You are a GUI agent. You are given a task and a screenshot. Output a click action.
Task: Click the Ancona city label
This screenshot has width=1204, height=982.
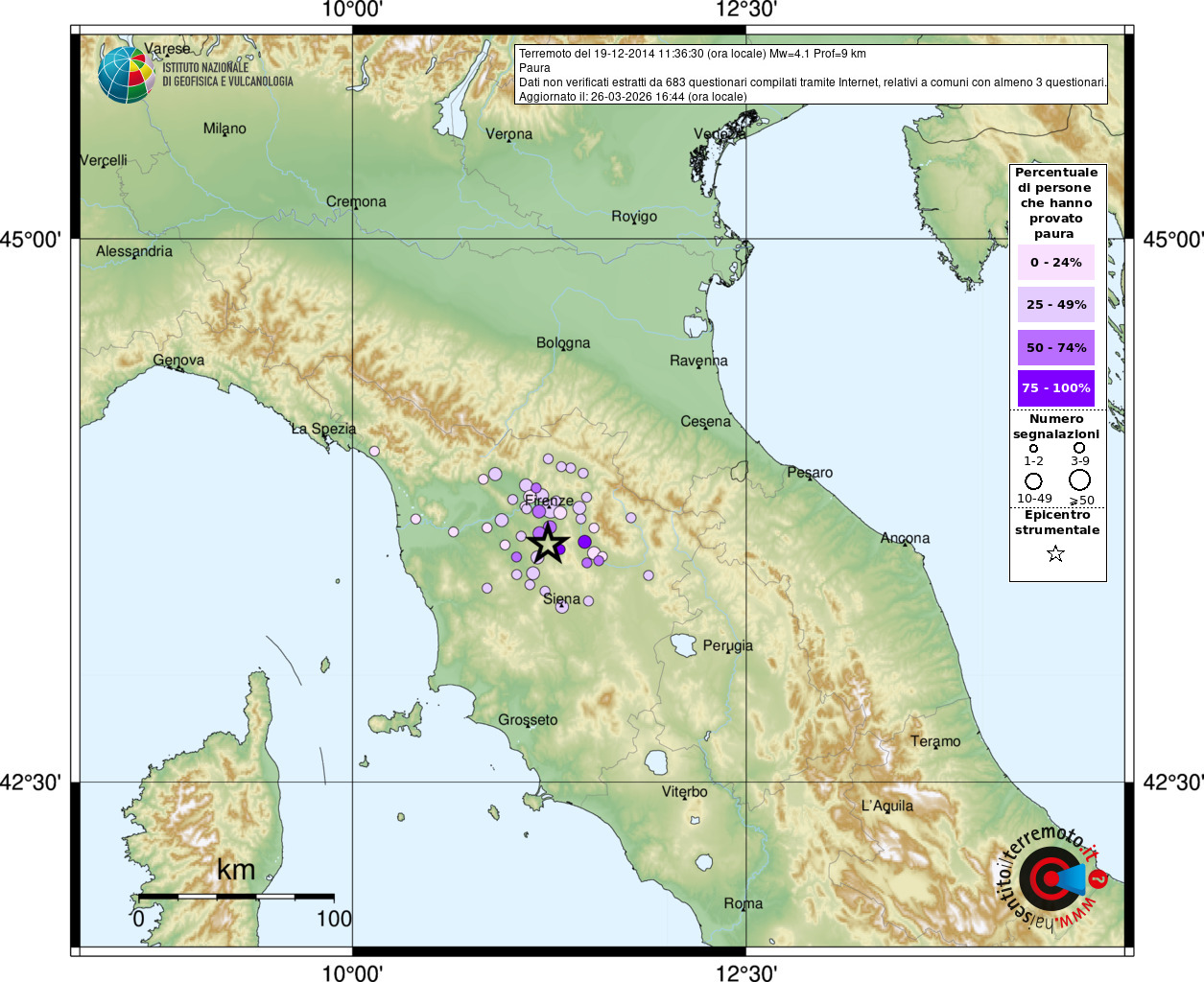905,538
